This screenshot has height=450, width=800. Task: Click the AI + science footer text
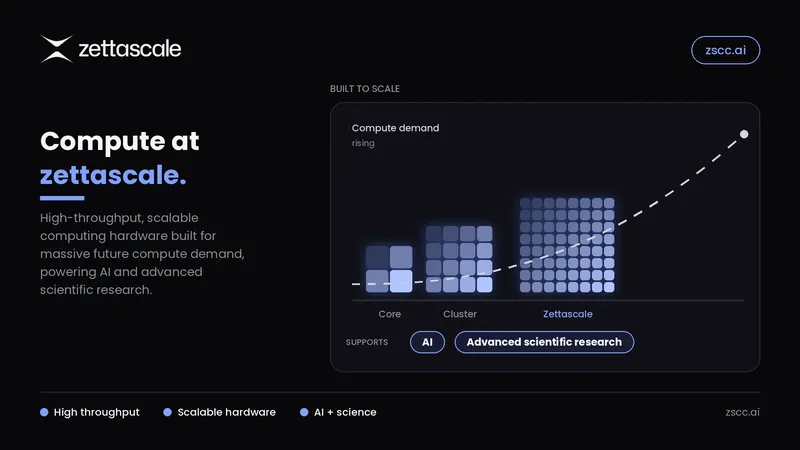(345, 412)
